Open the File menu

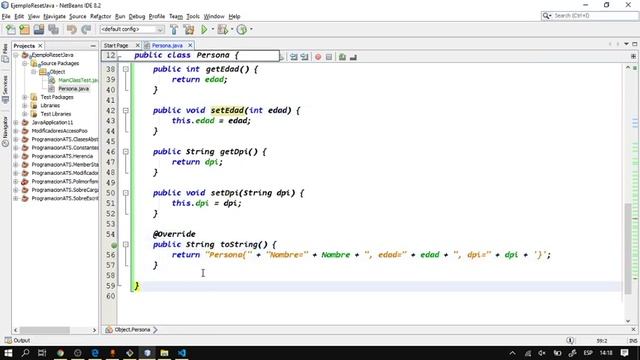[x=6, y=16]
